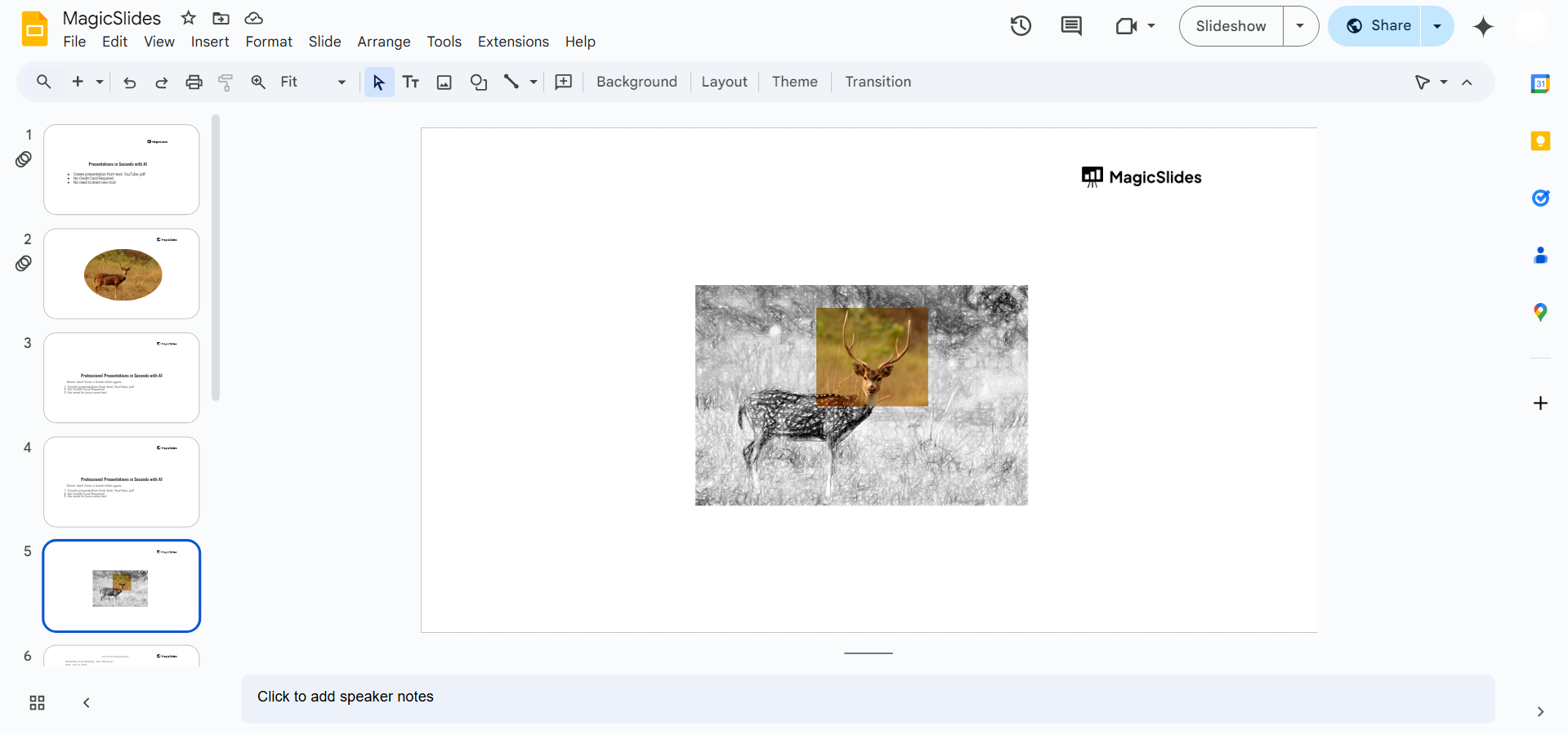Open the Insert menu

tap(210, 42)
